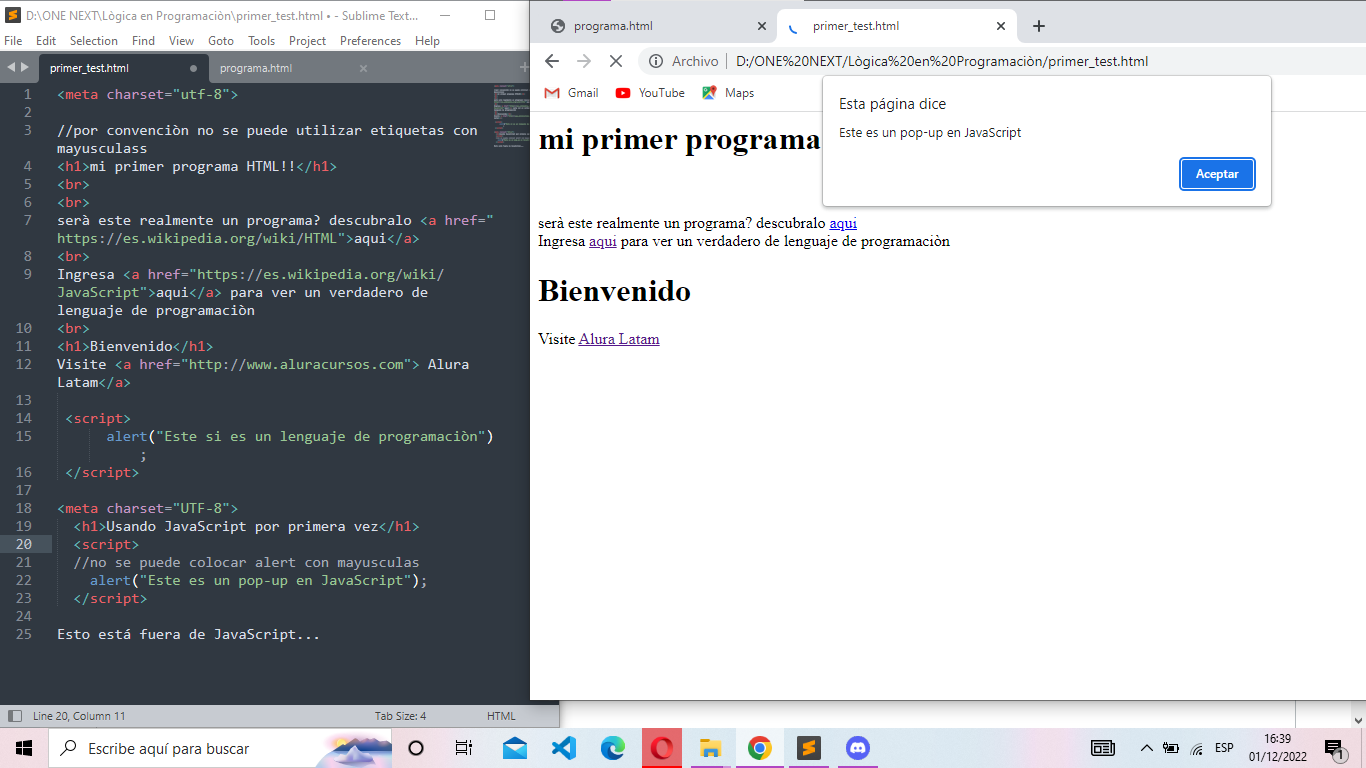
Task: Change Tab Size: 4 setting
Action: click(x=400, y=716)
